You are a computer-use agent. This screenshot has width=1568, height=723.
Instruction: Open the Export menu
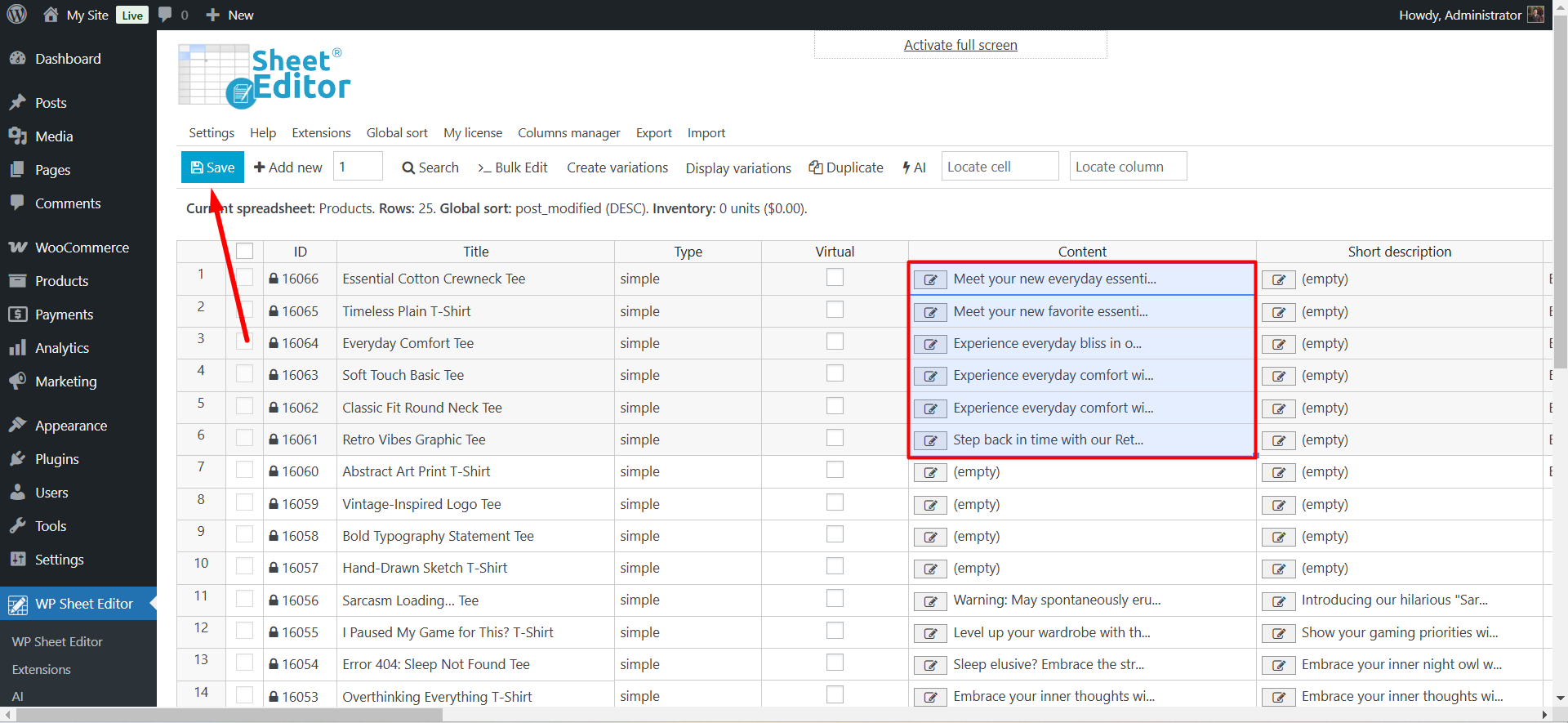point(654,133)
